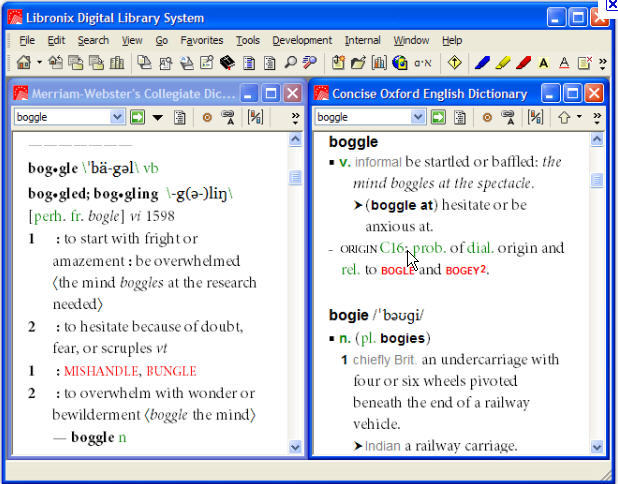This screenshot has height=484, width=618.
Task: Follow the red BUNGLE link
Action: (171, 371)
